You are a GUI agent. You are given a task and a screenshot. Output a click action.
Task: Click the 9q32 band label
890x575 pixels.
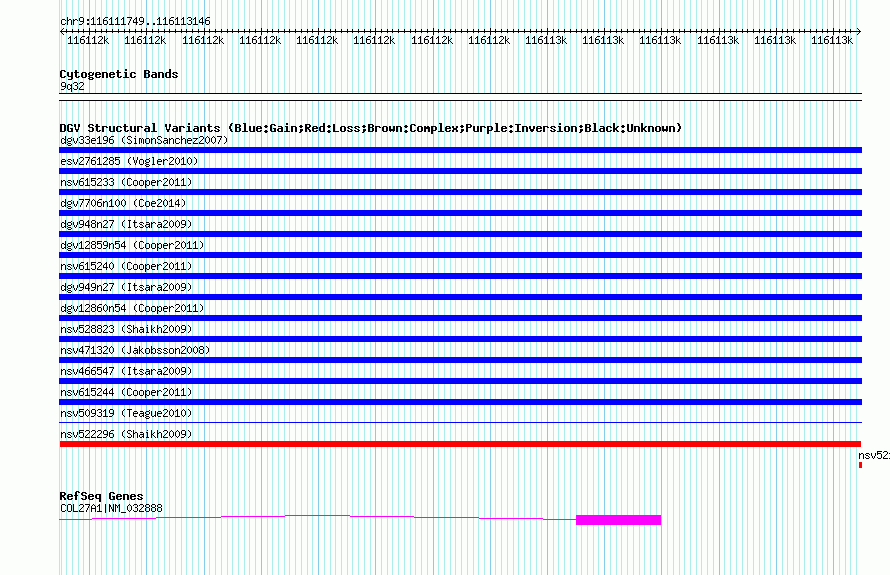point(72,86)
